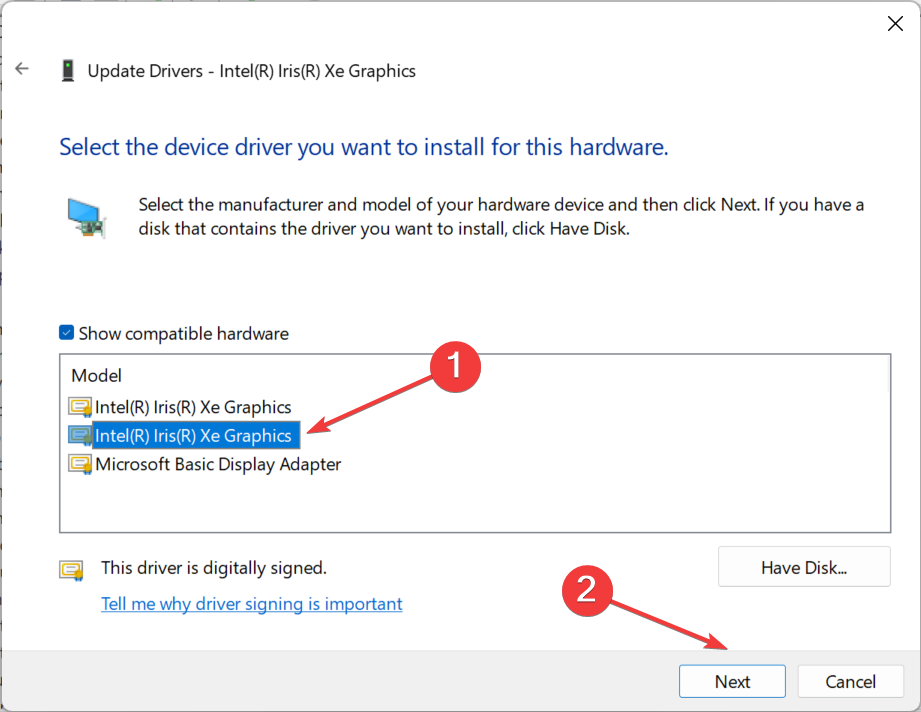The height and width of the screenshot is (712, 921).
Task: Click the Microsoft Basic Display Adapter icon
Action: click(x=80, y=464)
